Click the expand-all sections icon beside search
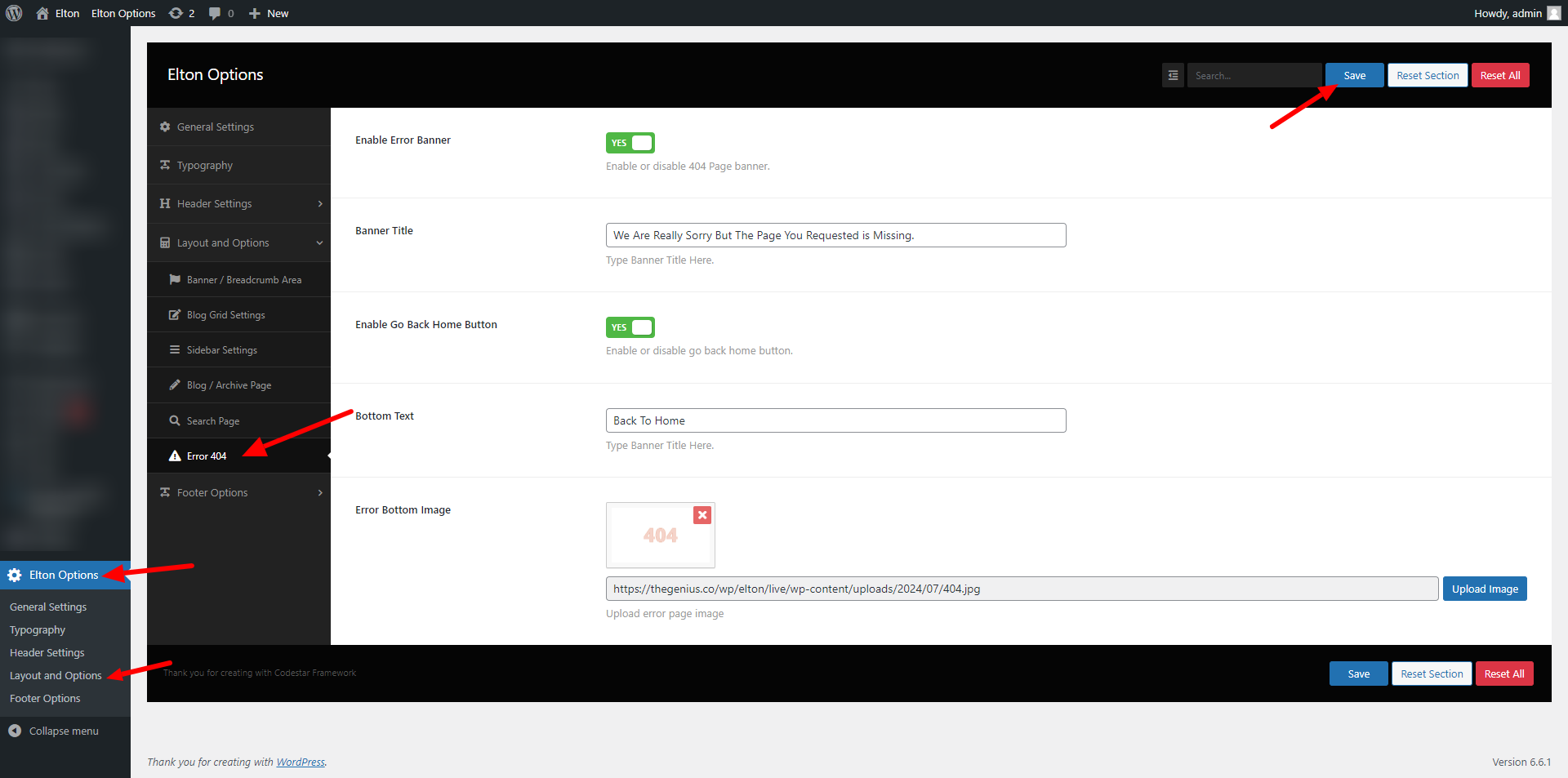Screen dimensions: 1568x778 (1173, 75)
